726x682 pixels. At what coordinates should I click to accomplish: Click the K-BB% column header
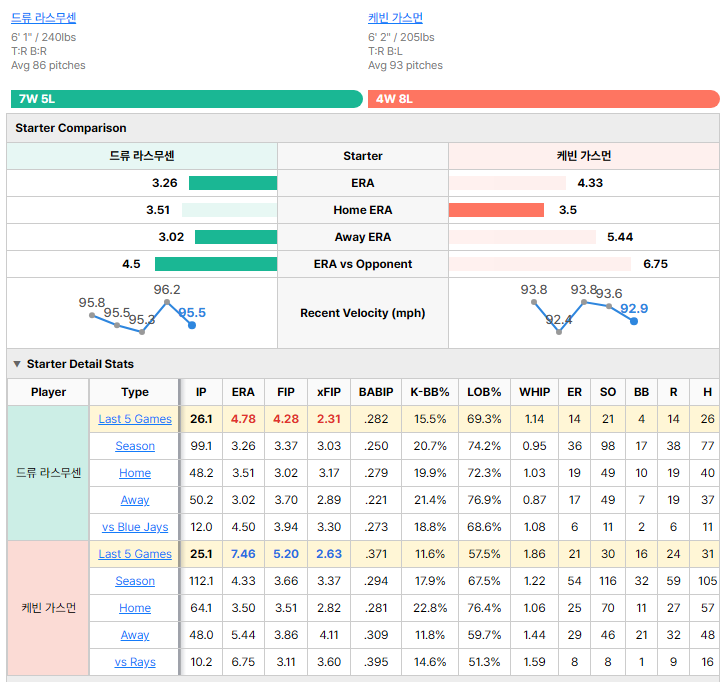430,392
